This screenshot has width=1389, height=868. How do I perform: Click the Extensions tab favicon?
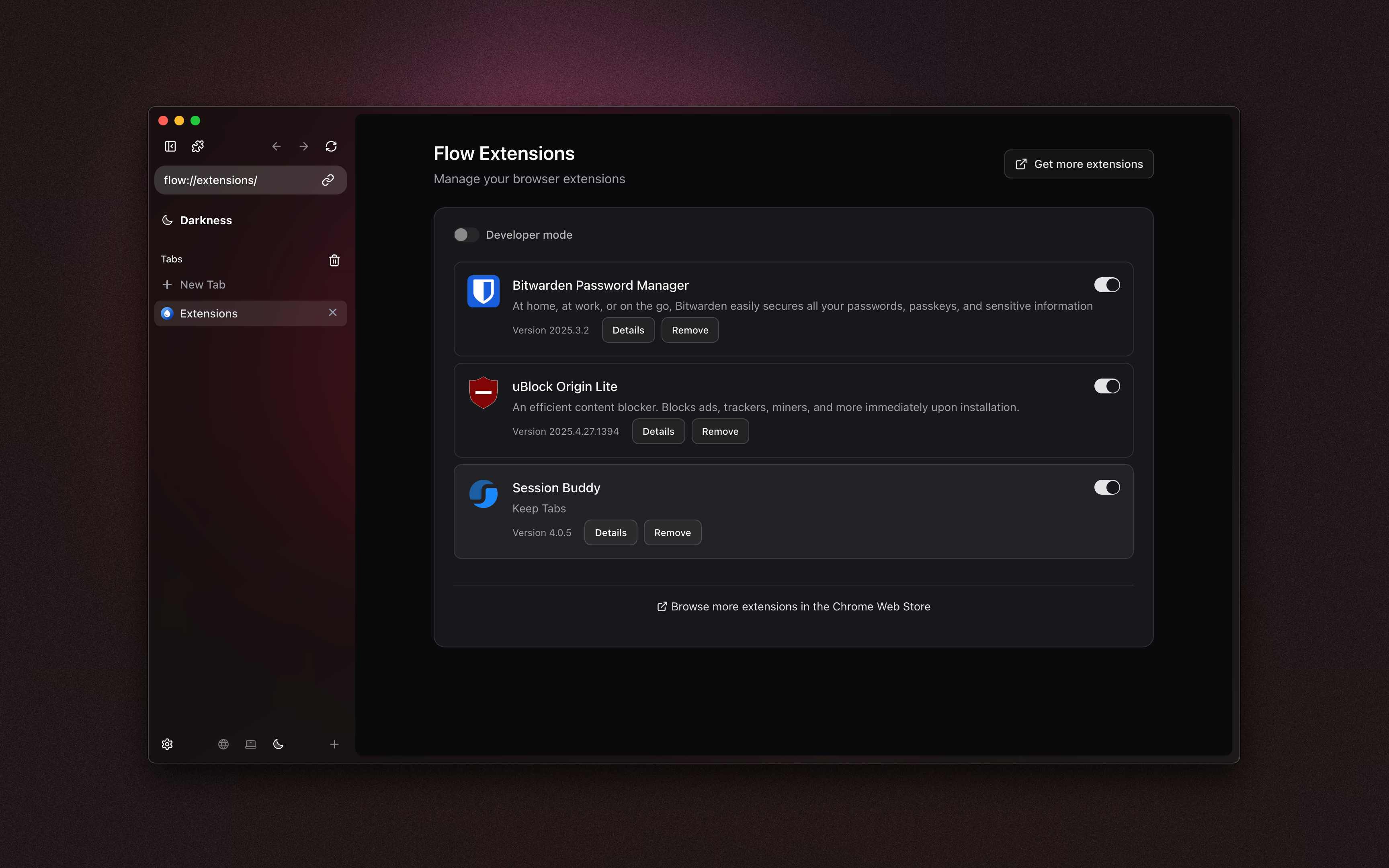167,313
